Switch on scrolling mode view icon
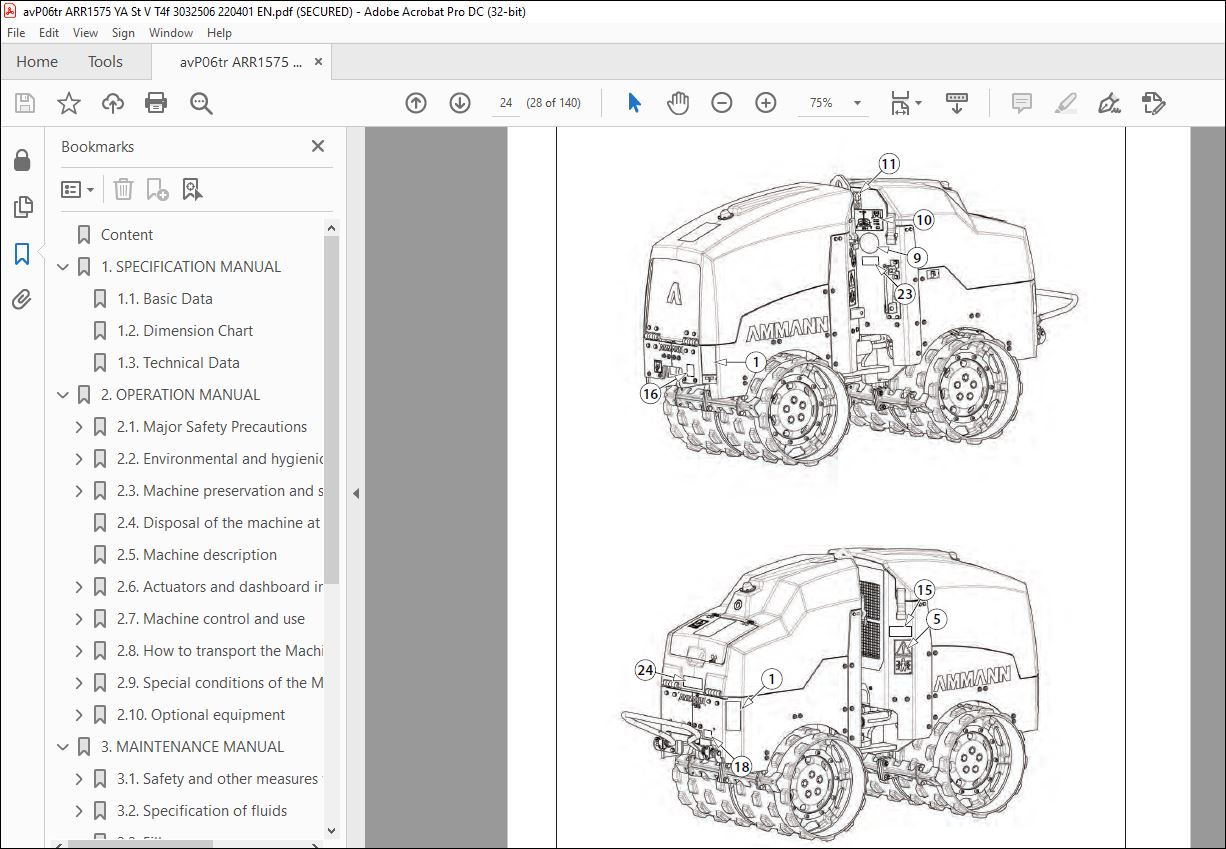 pyautogui.click(x=957, y=103)
